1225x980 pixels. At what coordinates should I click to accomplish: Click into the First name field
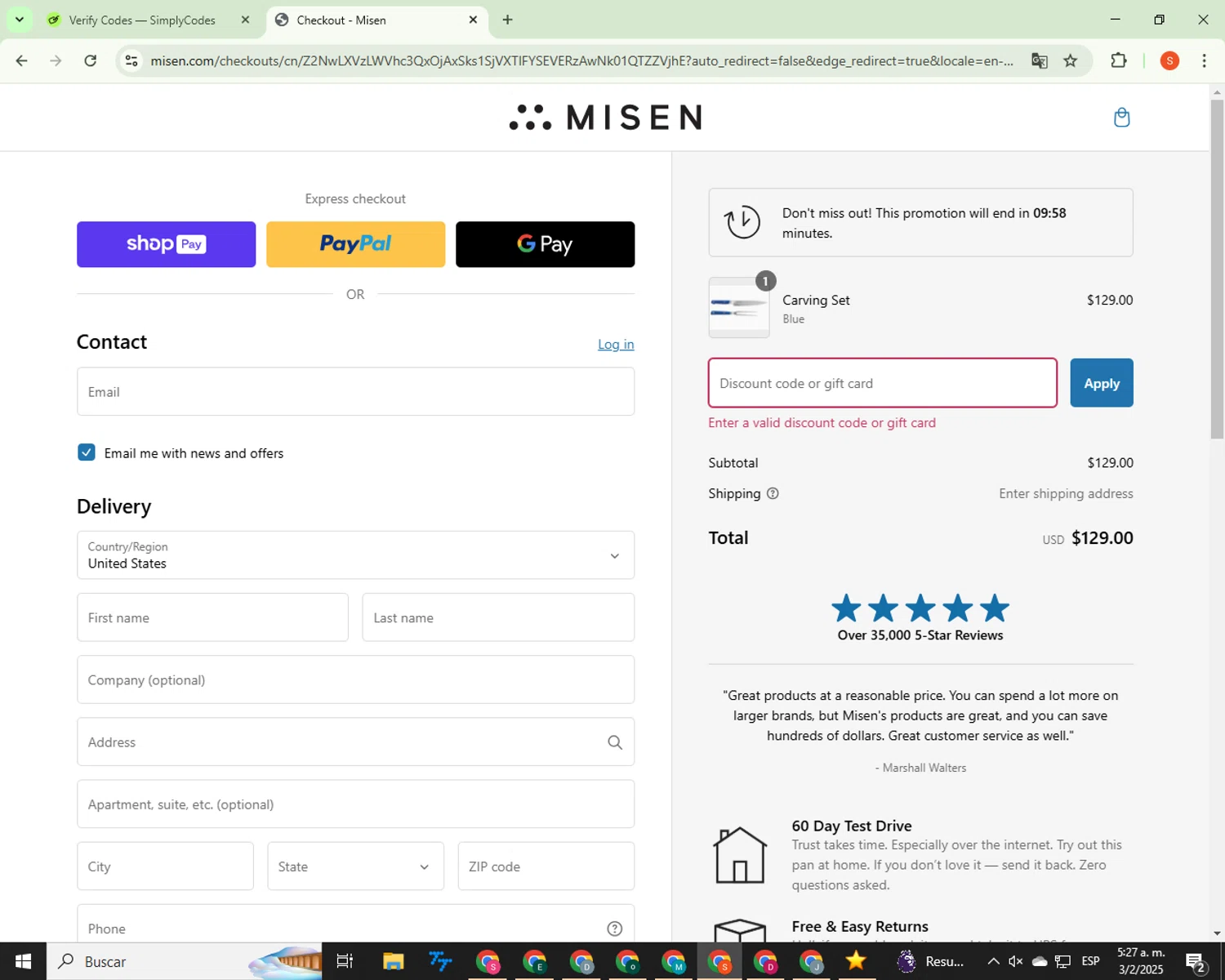tap(212, 617)
